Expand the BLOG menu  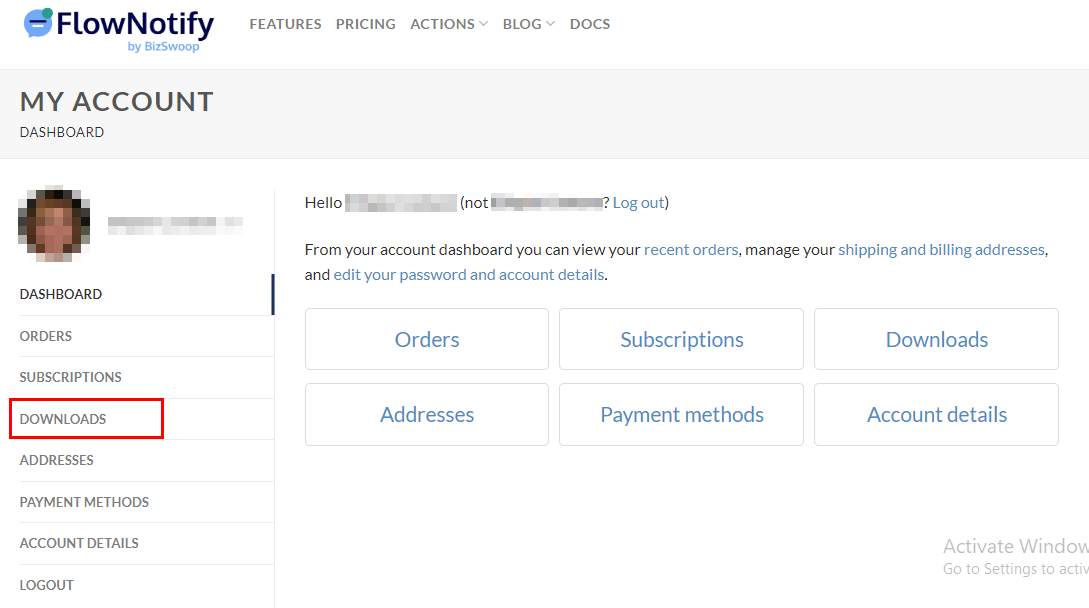point(523,23)
